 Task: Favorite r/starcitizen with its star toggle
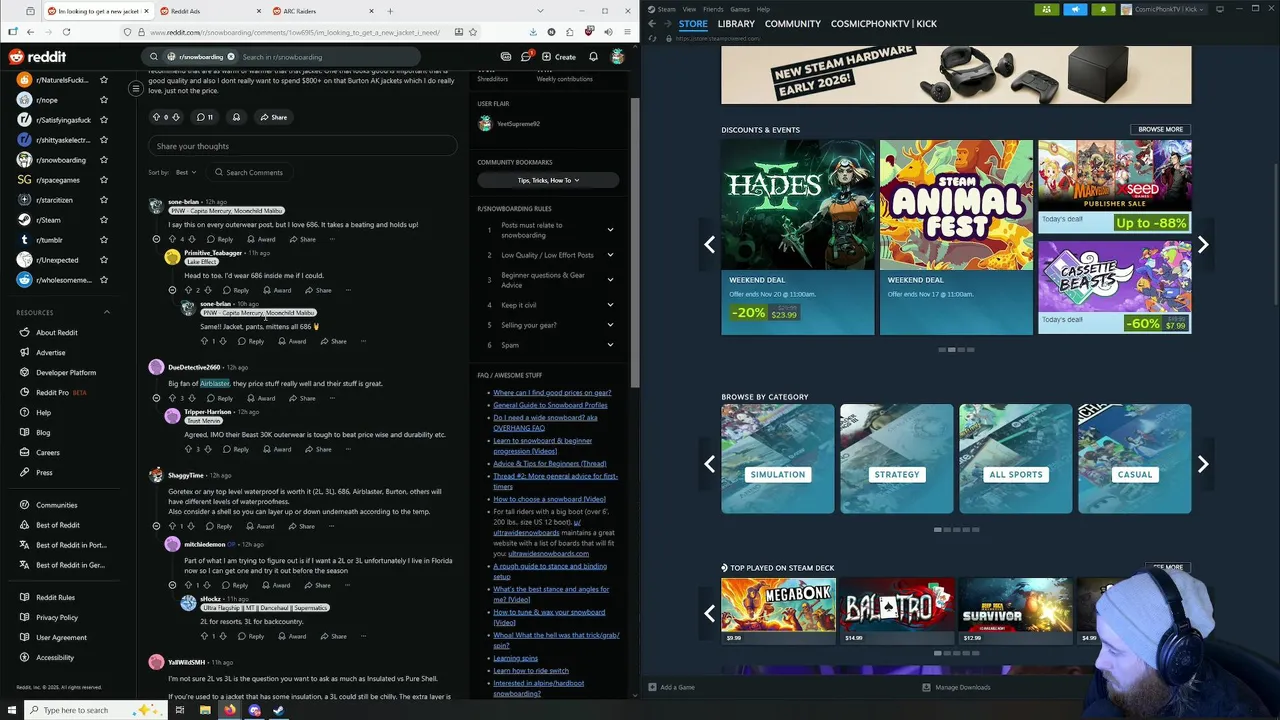click(x=103, y=200)
